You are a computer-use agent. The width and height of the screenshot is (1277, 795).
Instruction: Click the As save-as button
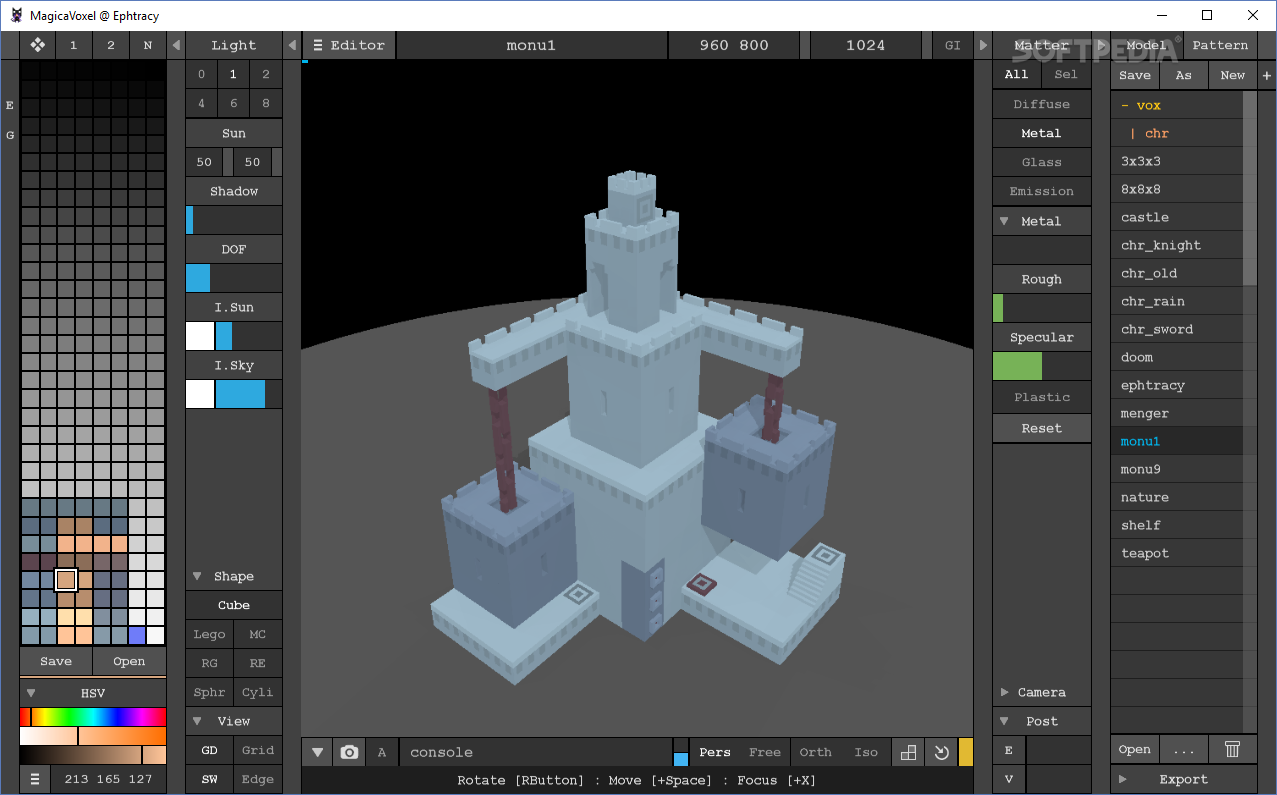click(x=1183, y=75)
